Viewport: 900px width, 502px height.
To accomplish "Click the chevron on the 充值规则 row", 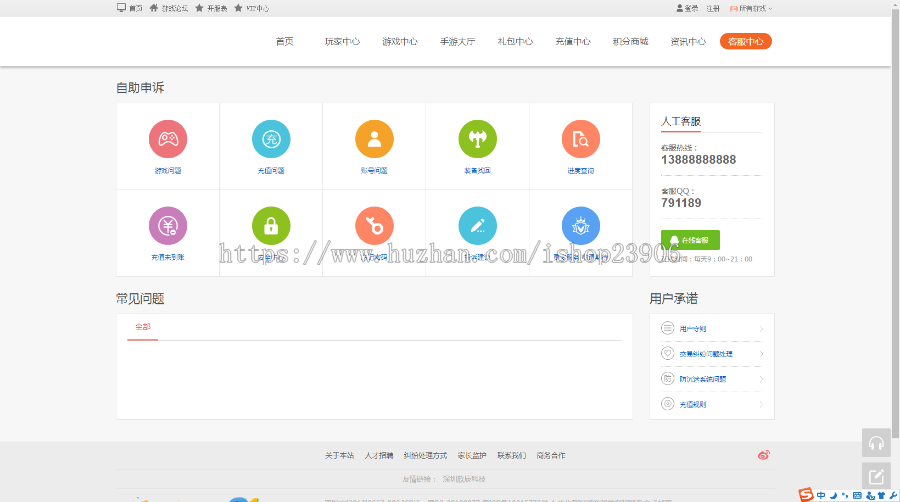I will (x=761, y=404).
